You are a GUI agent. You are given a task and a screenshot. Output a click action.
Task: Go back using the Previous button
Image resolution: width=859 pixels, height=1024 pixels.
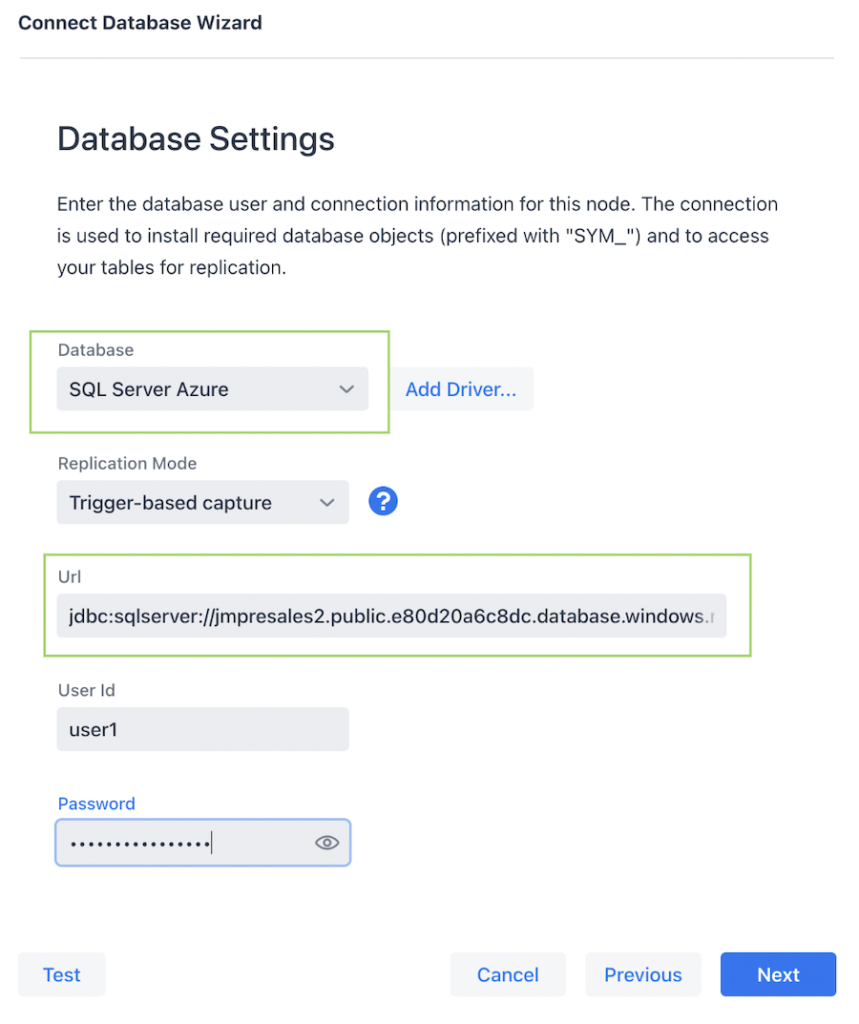[643, 974]
